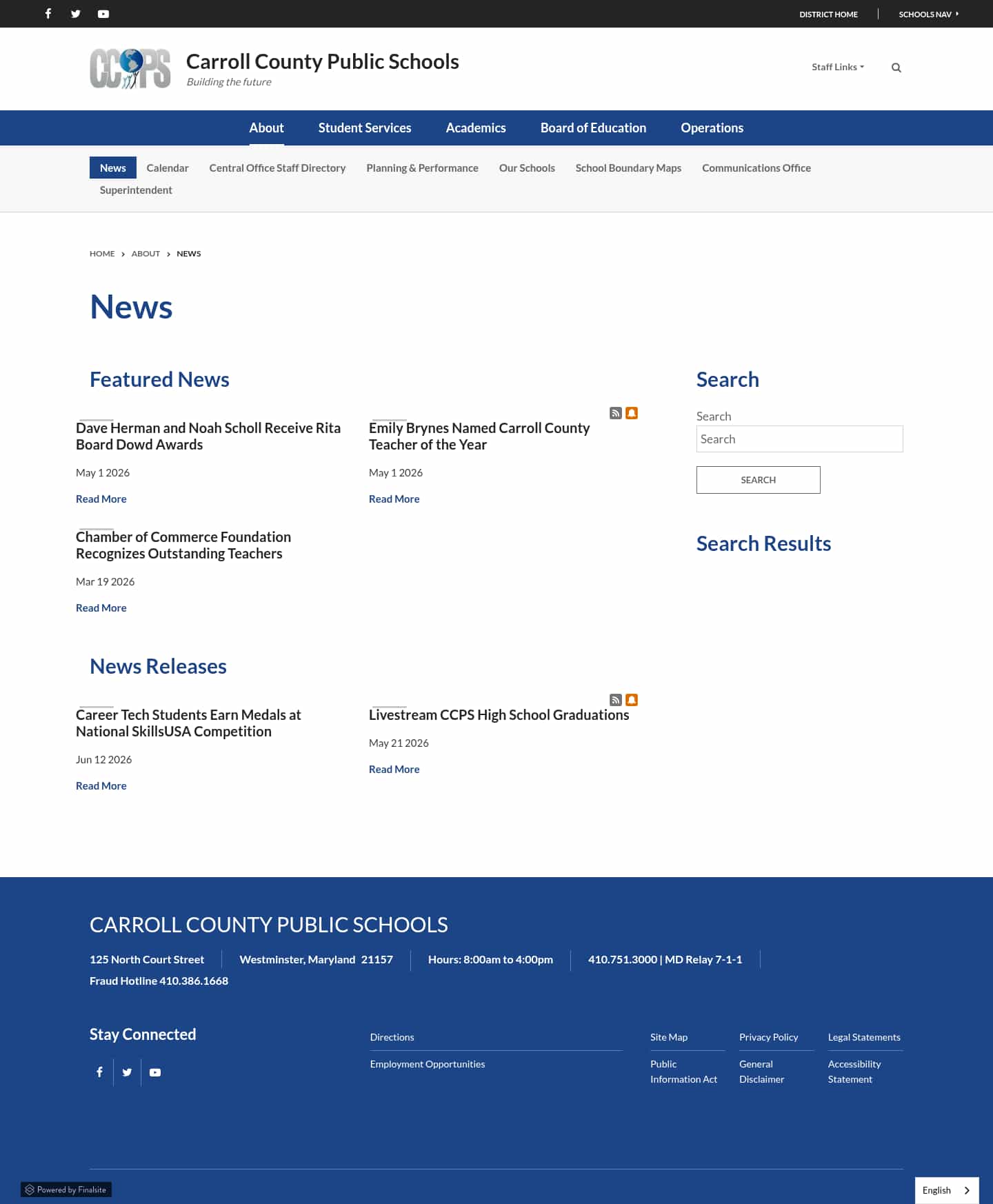Open the Operations menu
The image size is (993, 1204).
pos(712,128)
